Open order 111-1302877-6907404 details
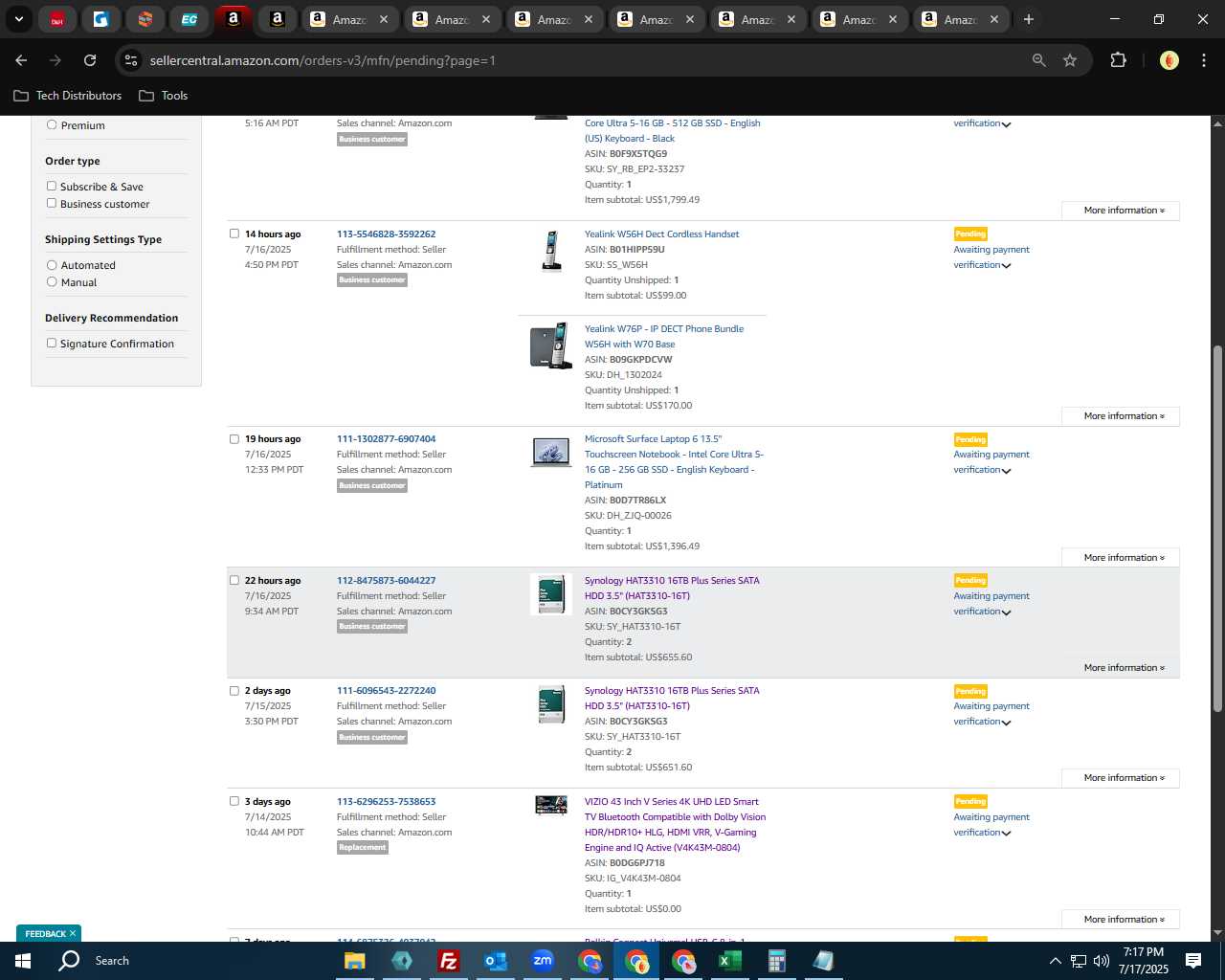The height and width of the screenshot is (980, 1225). tap(386, 439)
